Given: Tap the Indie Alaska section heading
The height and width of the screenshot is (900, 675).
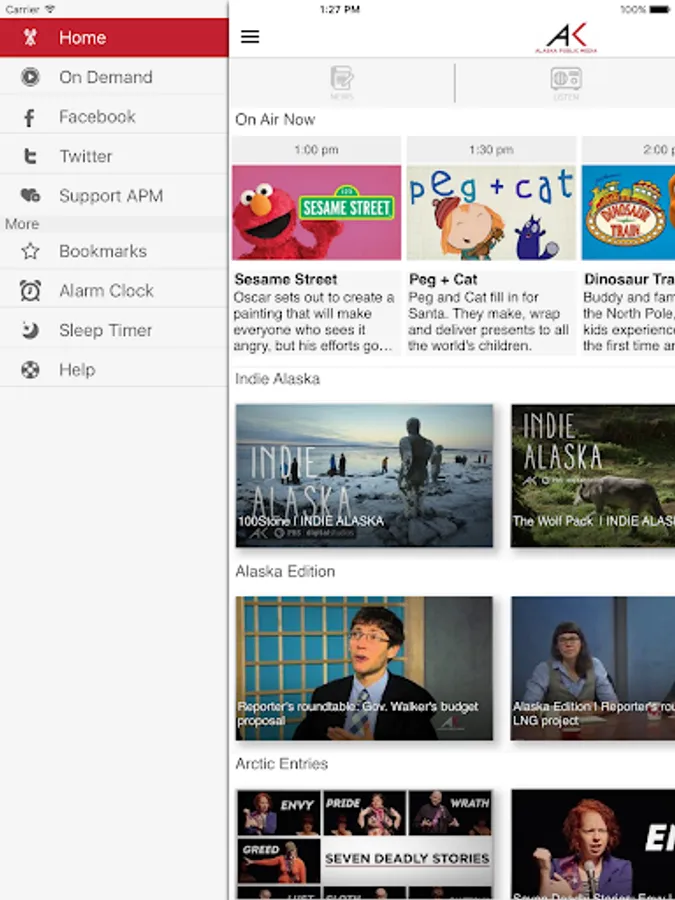Looking at the screenshot, I should pos(277,379).
